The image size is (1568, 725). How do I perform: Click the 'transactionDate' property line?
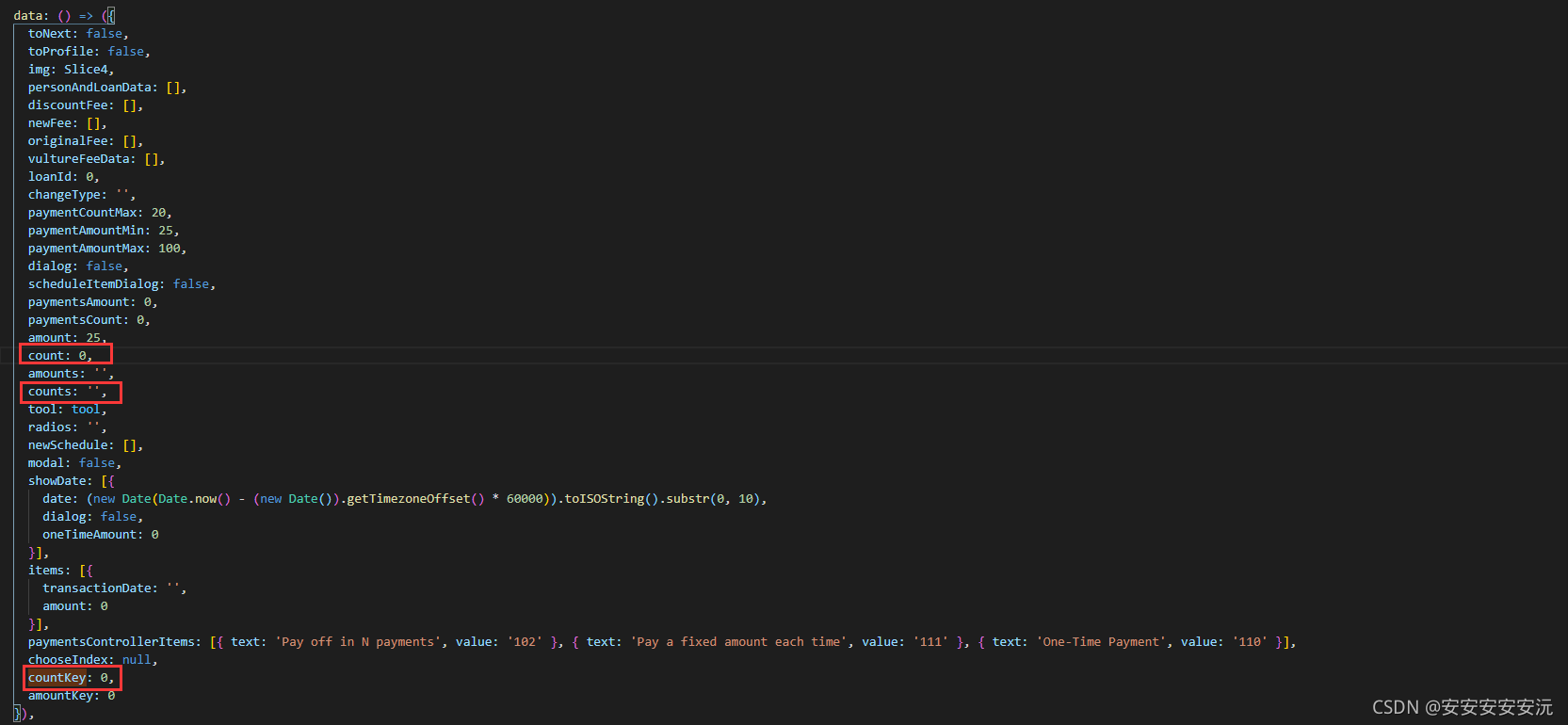(115, 588)
